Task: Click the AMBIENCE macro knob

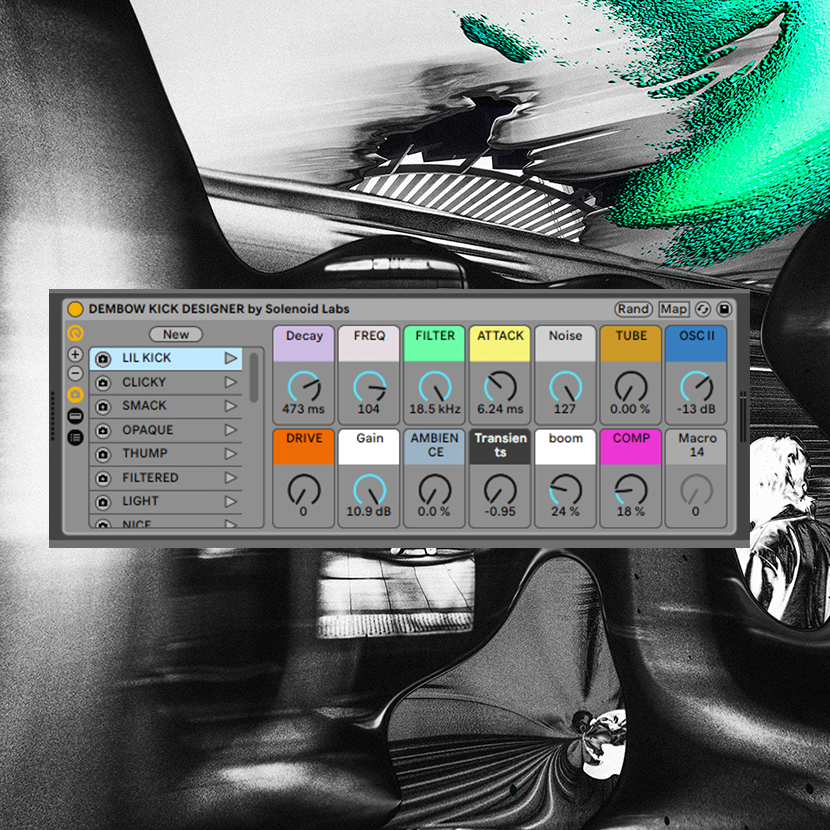Action: point(435,490)
